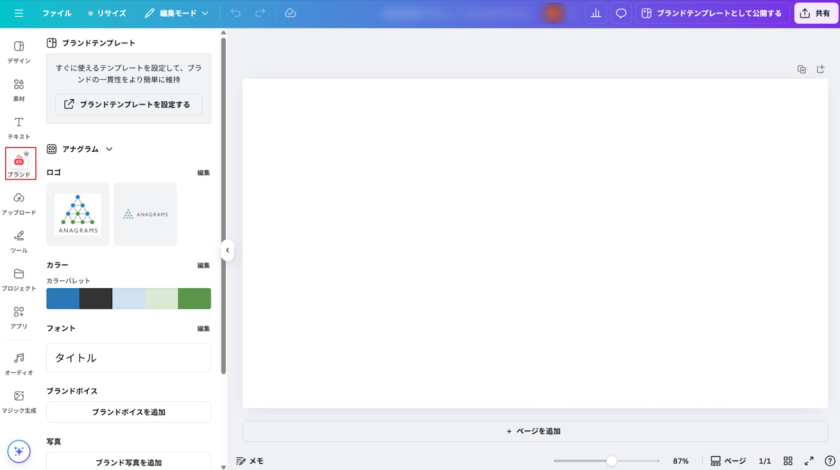Click the undo arrow icon

pyautogui.click(x=236, y=13)
